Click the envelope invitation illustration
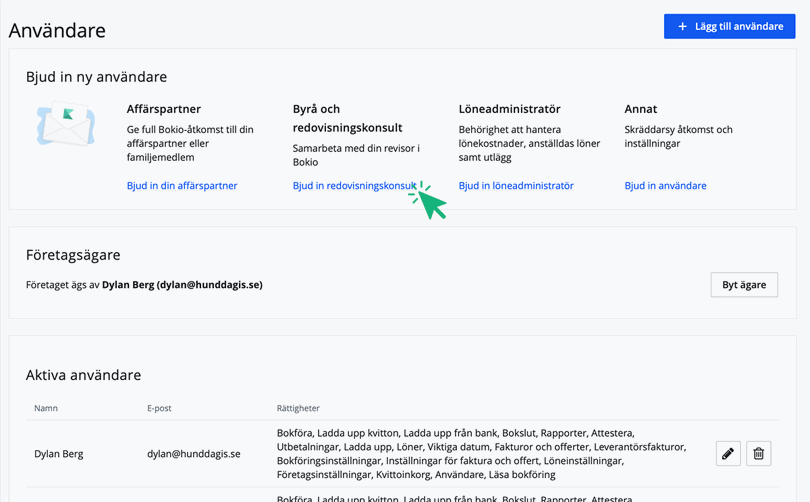The height and width of the screenshot is (502, 810). (x=66, y=127)
